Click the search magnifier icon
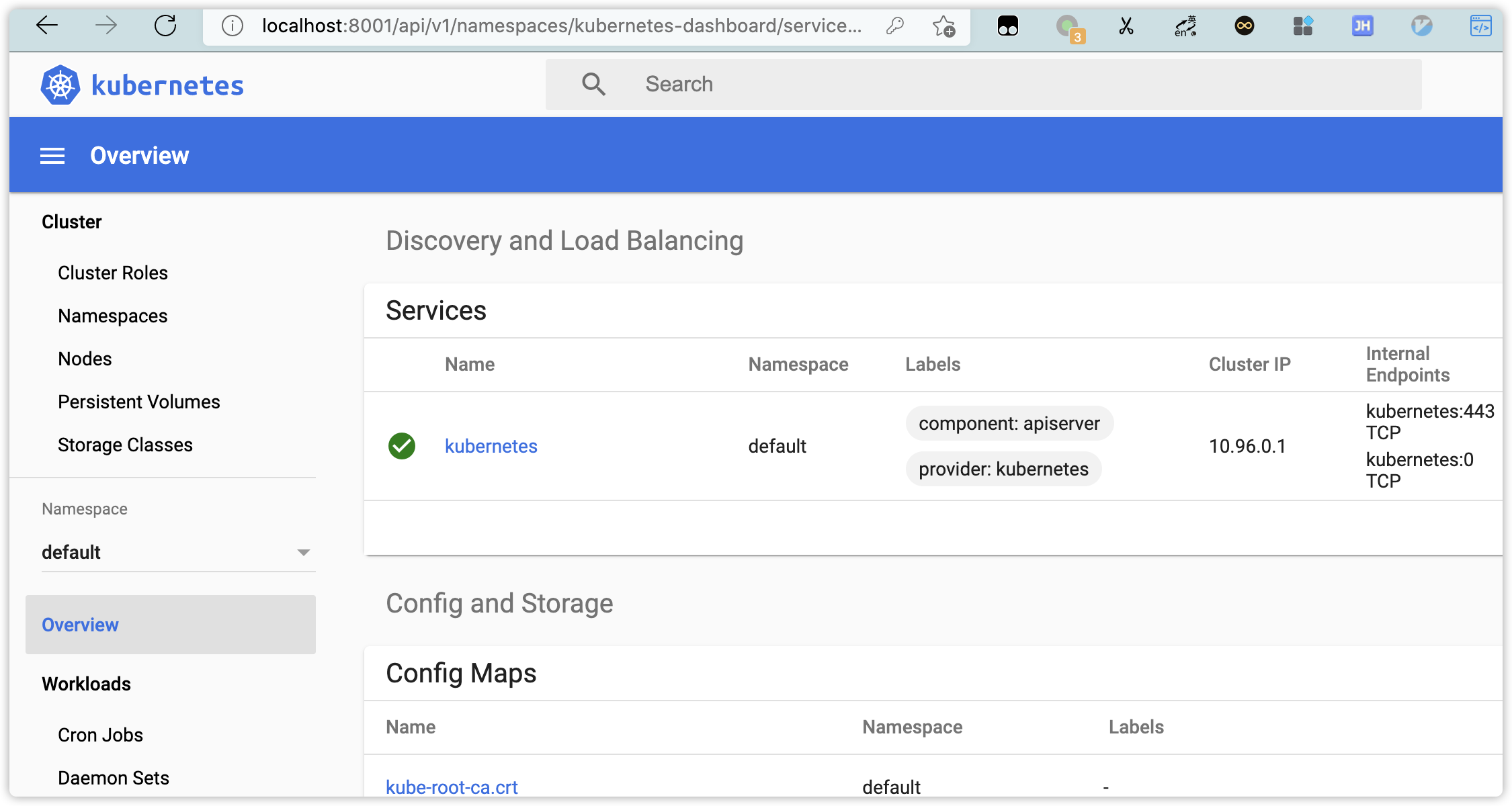The image size is (1512, 806). coord(593,85)
